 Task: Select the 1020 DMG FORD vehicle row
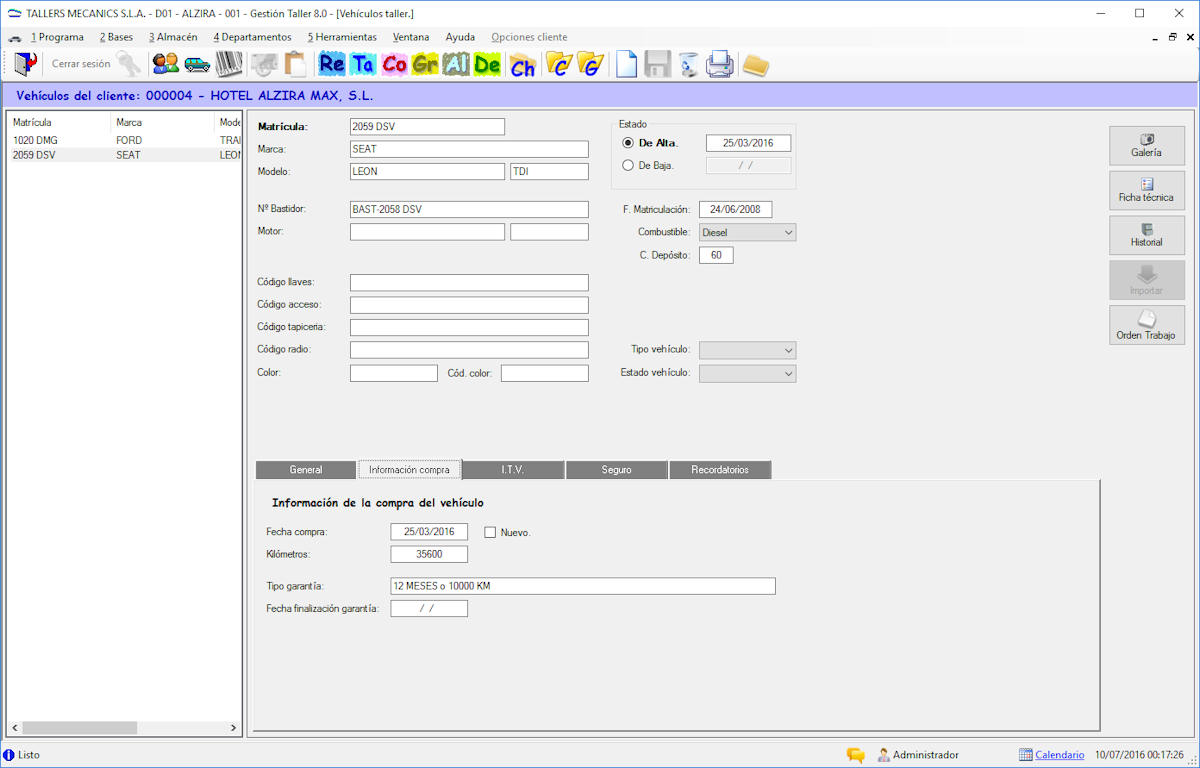point(126,141)
